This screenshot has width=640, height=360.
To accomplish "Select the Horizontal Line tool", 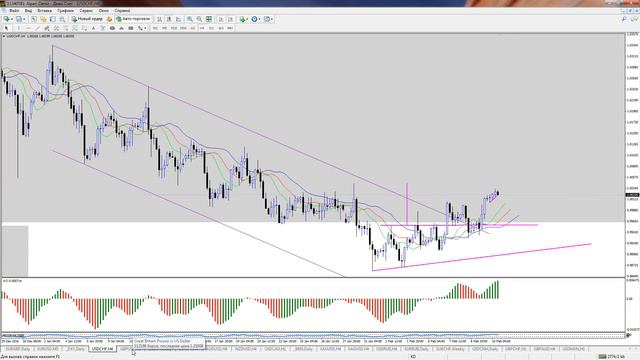I will (x=28, y=28).
